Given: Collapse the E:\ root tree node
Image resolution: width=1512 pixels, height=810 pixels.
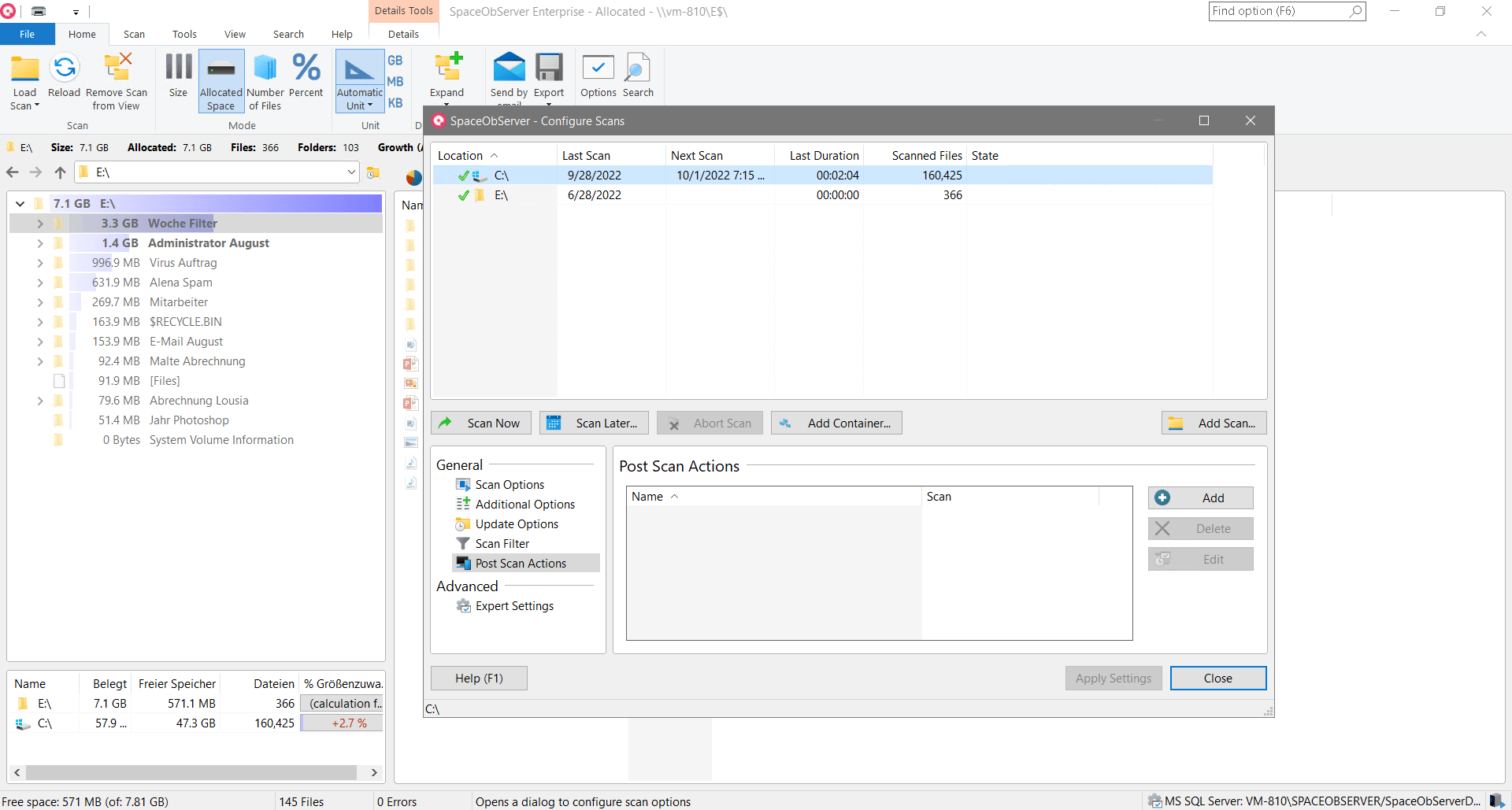Looking at the screenshot, I should [20, 204].
